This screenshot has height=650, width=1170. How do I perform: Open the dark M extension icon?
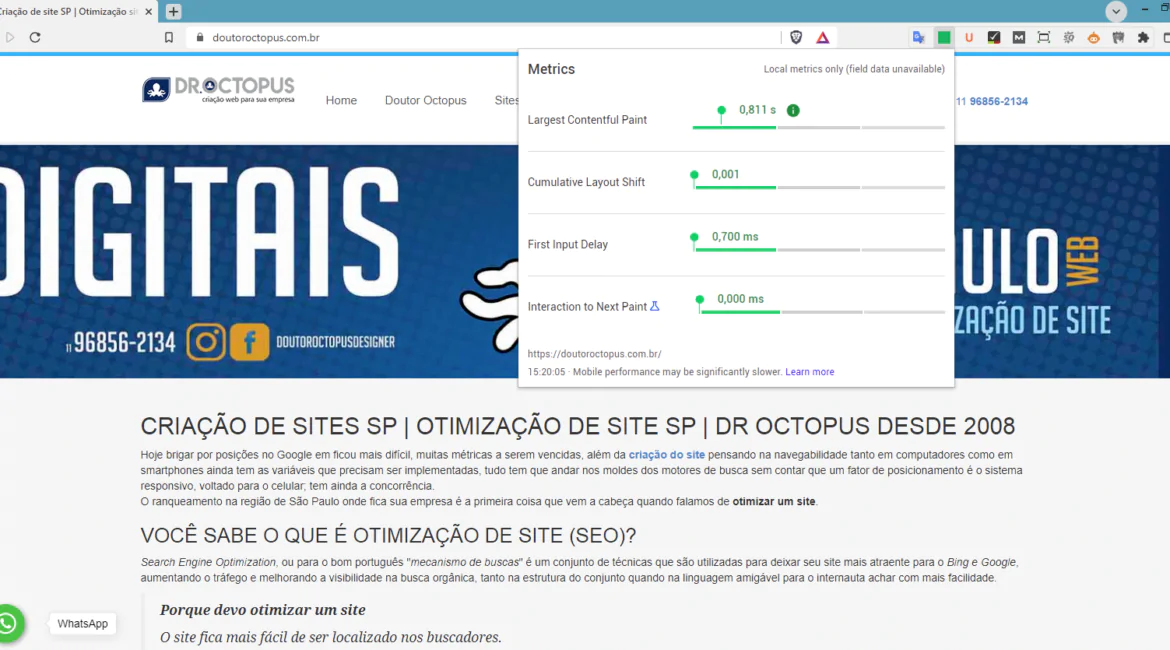(x=1019, y=37)
